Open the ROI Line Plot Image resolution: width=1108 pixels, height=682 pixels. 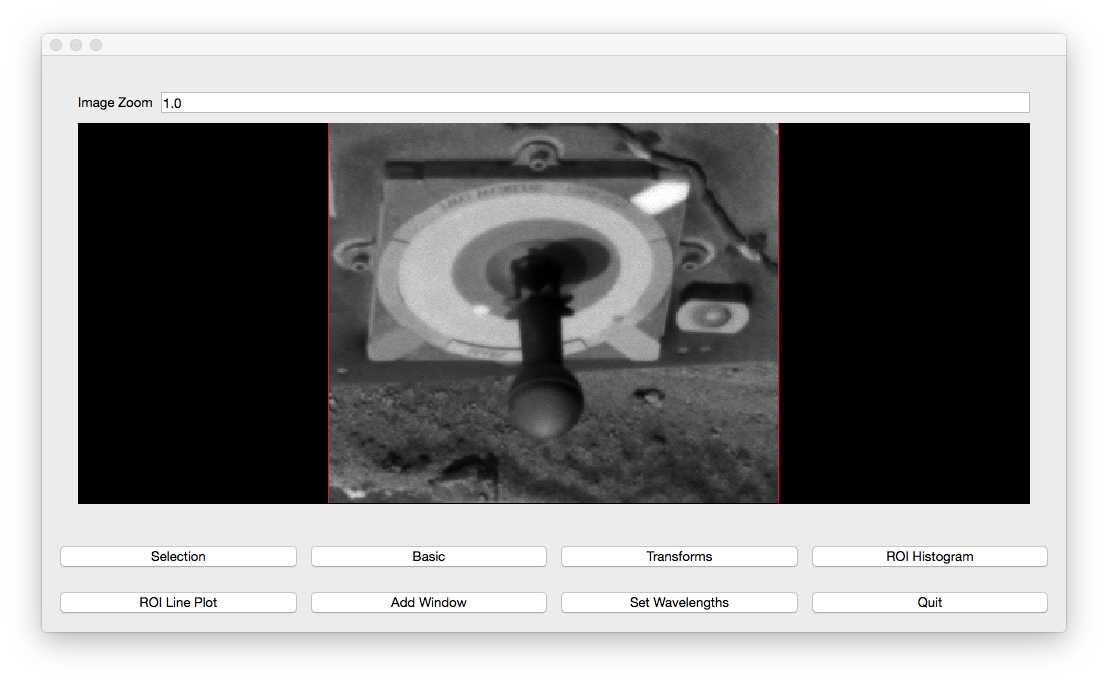[178, 602]
